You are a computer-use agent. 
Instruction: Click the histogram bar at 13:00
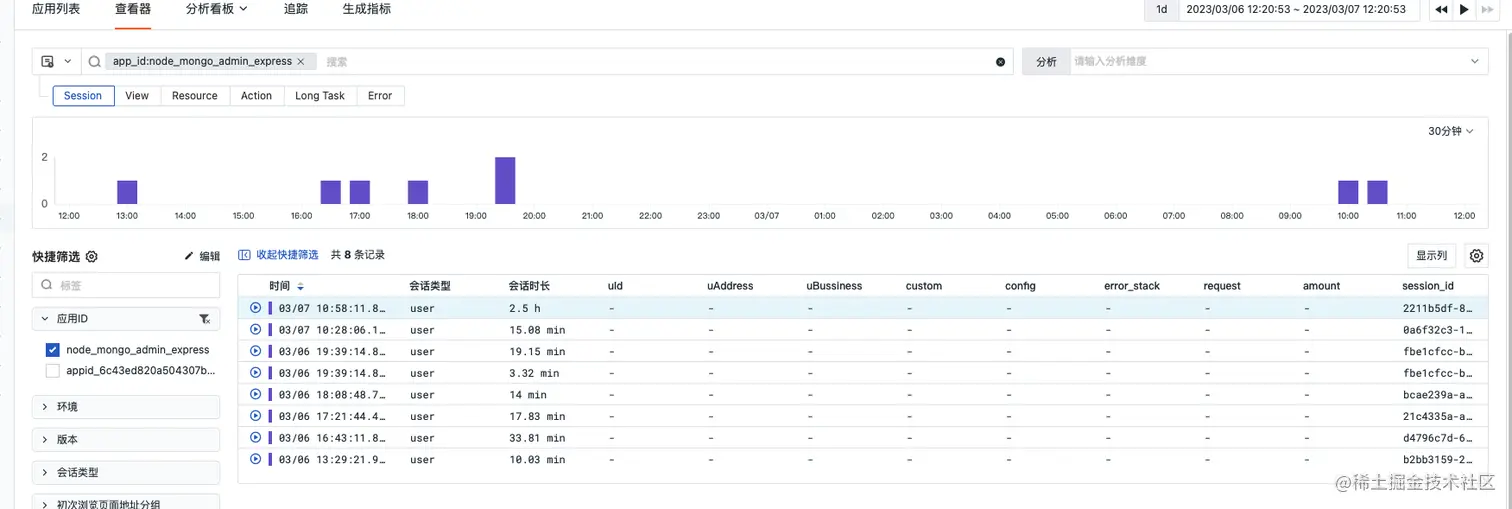coord(127,192)
